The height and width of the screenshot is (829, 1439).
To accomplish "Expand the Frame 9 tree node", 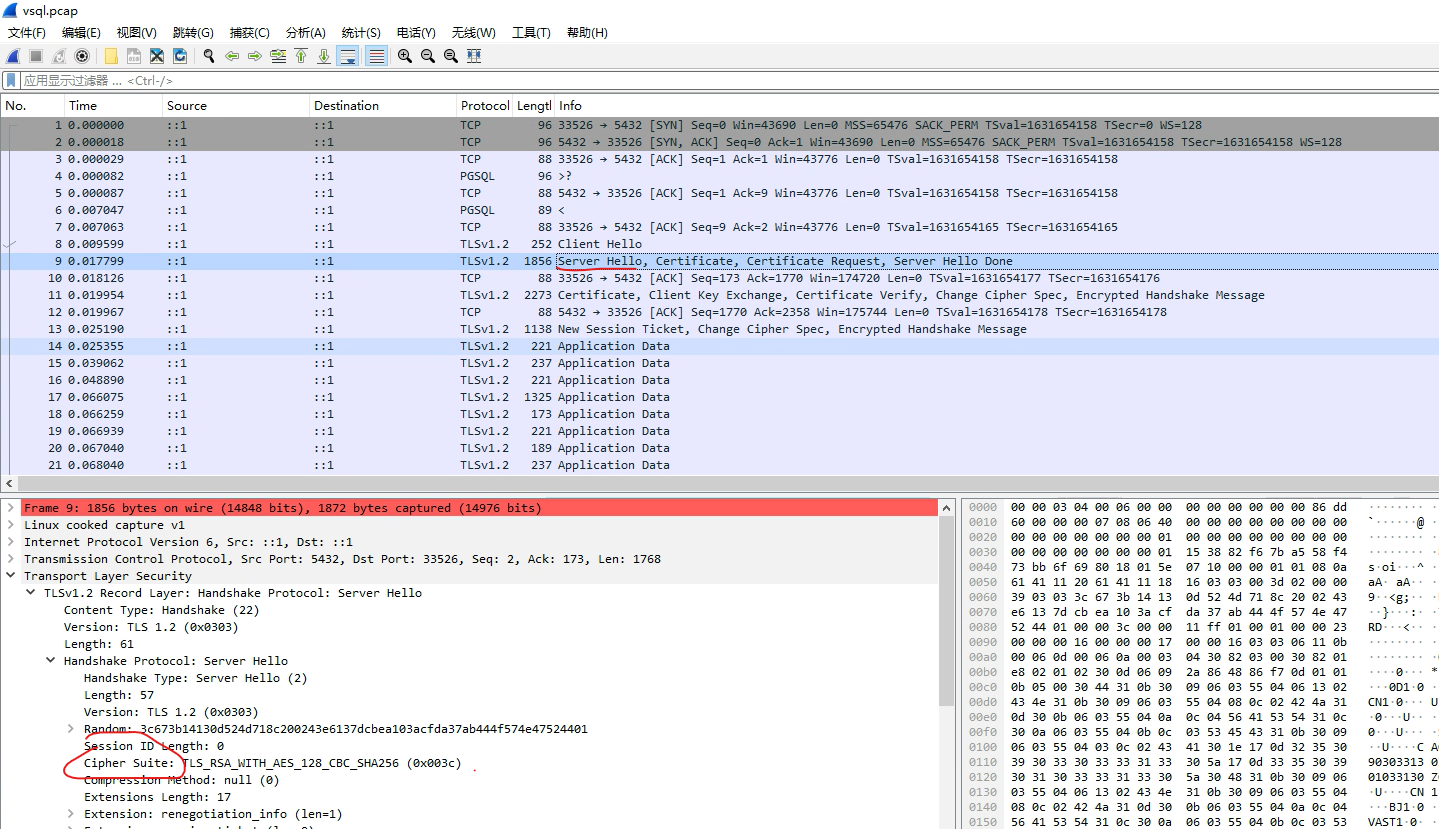I will [11, 508].
